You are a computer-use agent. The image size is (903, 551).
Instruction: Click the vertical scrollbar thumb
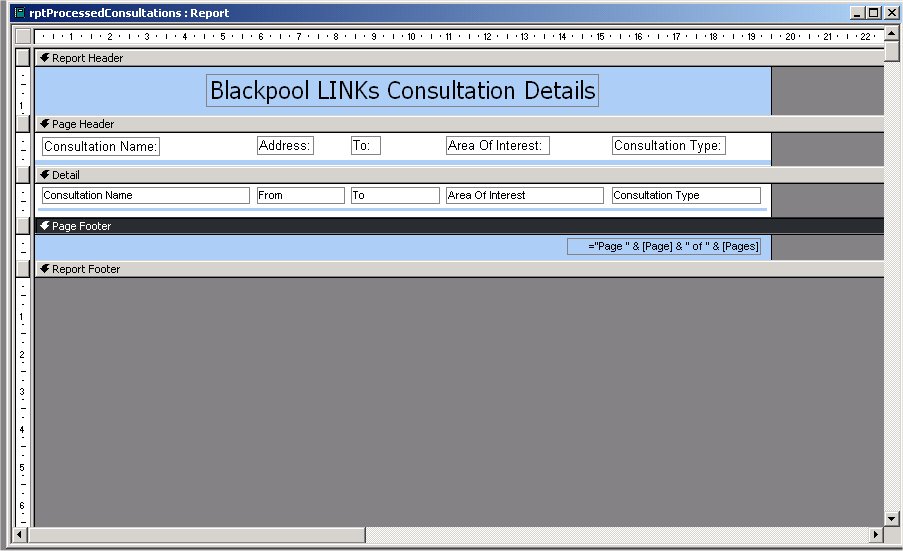pos(891,51)
